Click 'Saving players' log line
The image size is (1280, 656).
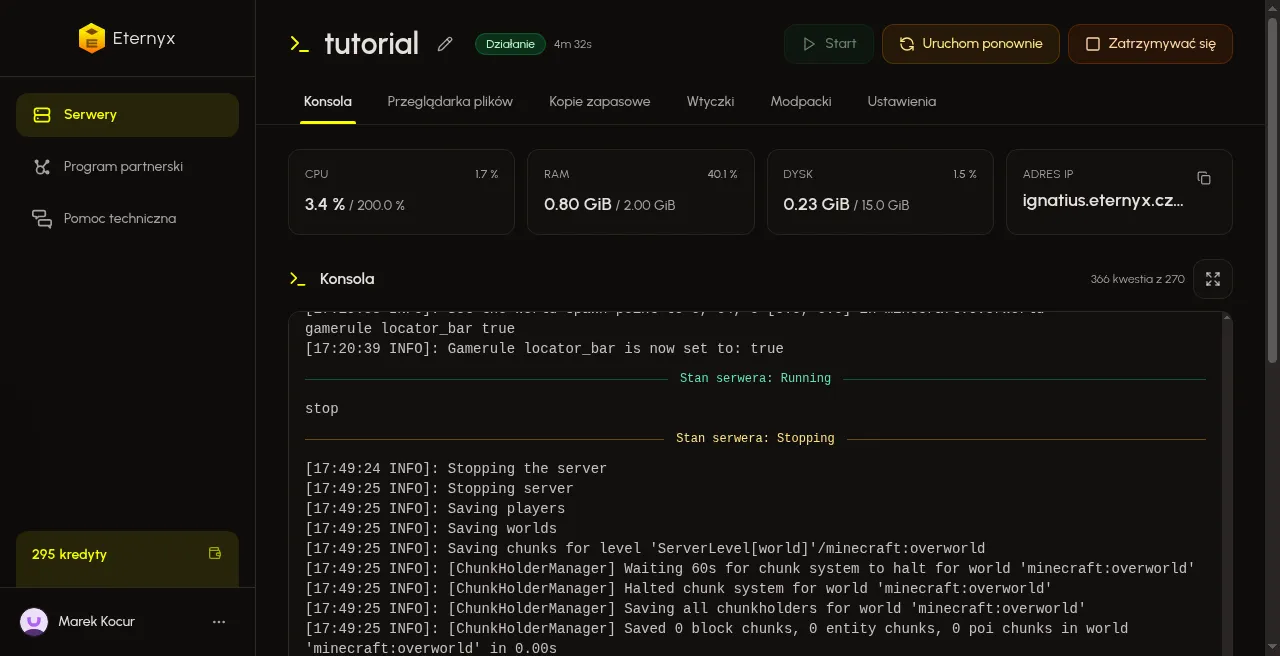pos(435,509)
